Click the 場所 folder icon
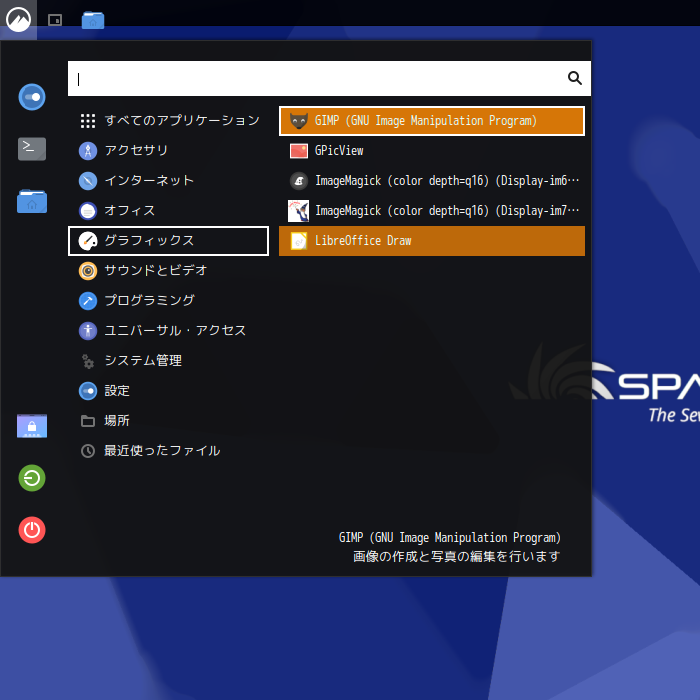 pos(88,421)
